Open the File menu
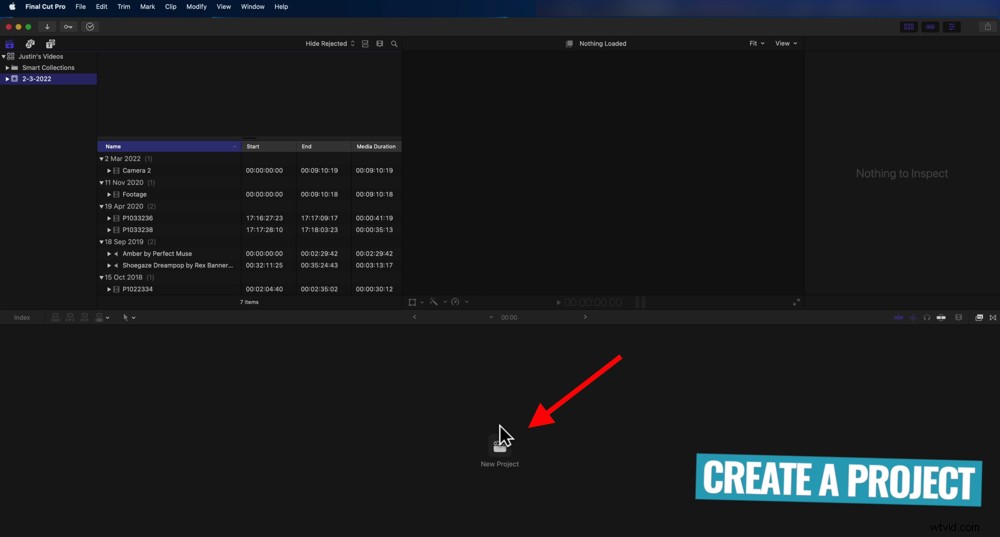The height and width of the screenshot is (537, 1000). [80, 6]
